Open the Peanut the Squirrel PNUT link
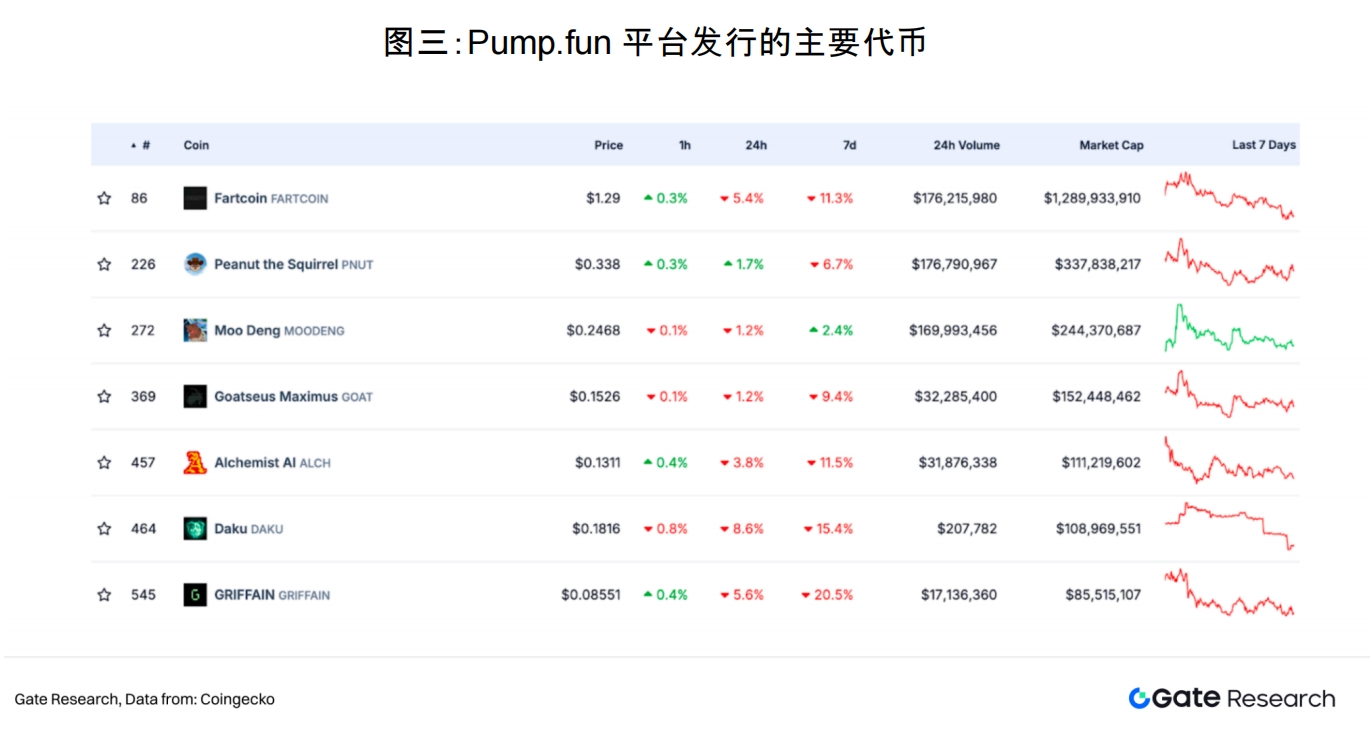This screenshot has width=1370, height=747. pos(294,264)
